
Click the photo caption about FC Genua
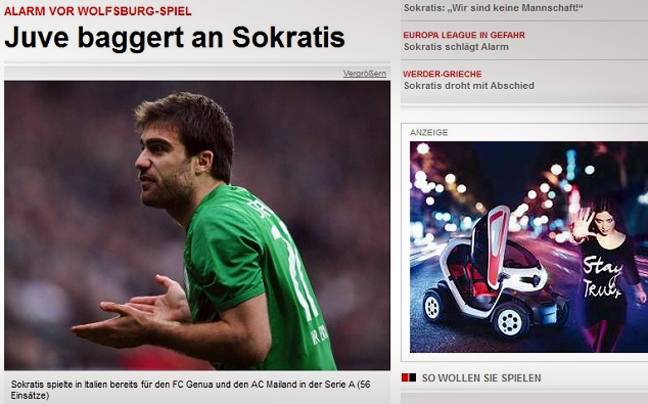tap(191, 390)
